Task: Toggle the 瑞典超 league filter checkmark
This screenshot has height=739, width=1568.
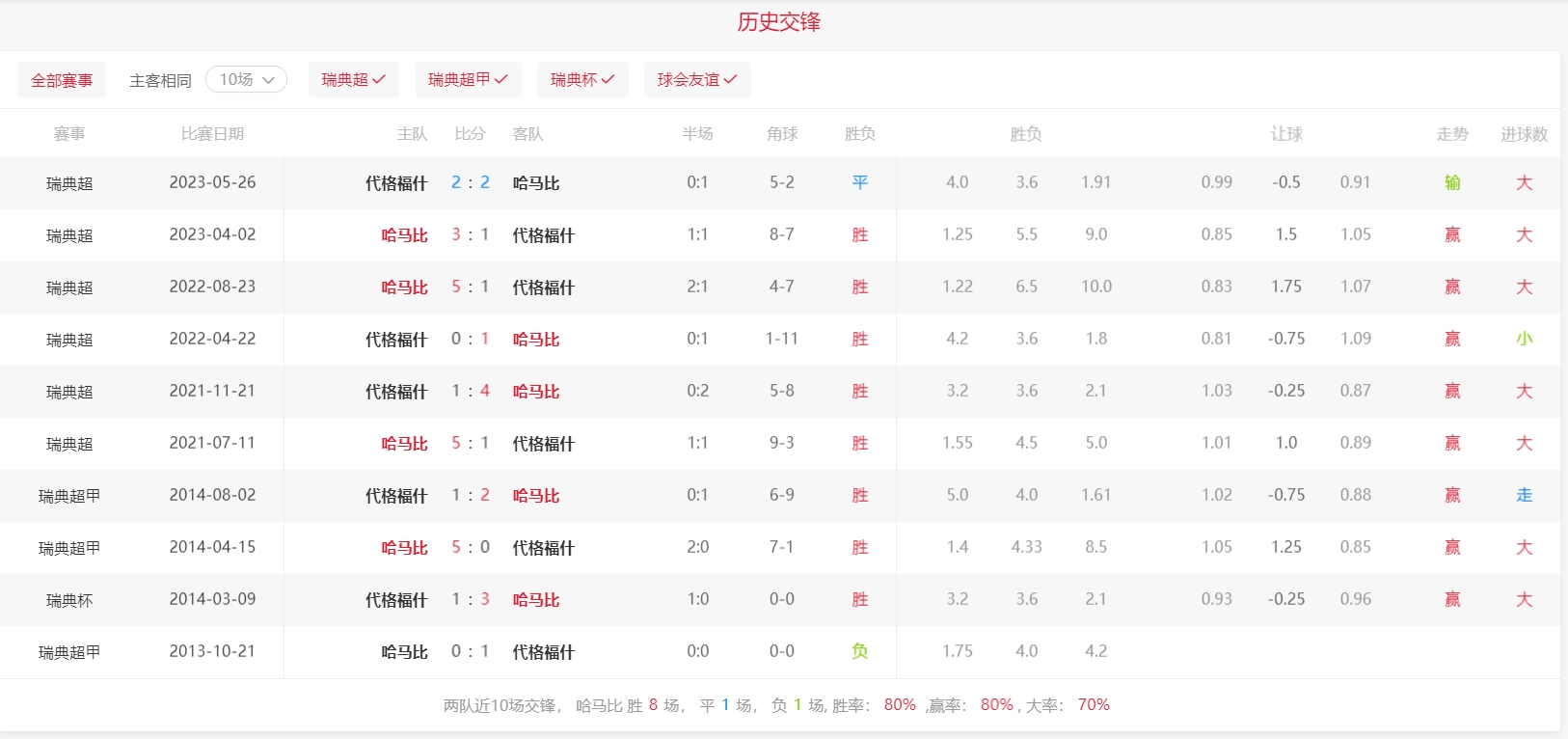Action: coord(353,80)
